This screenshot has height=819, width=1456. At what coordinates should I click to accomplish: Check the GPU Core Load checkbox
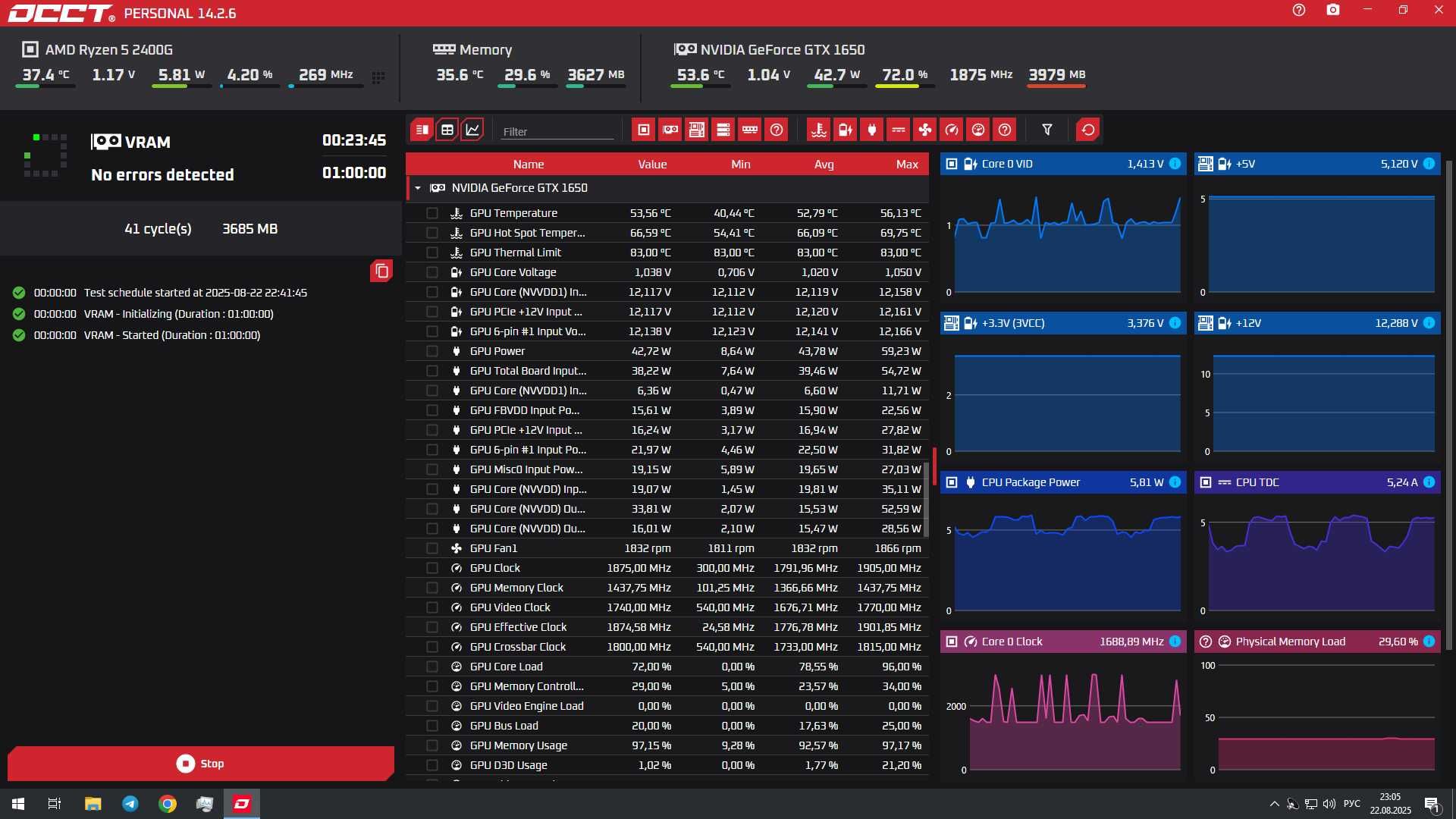[x=432, y=667]
